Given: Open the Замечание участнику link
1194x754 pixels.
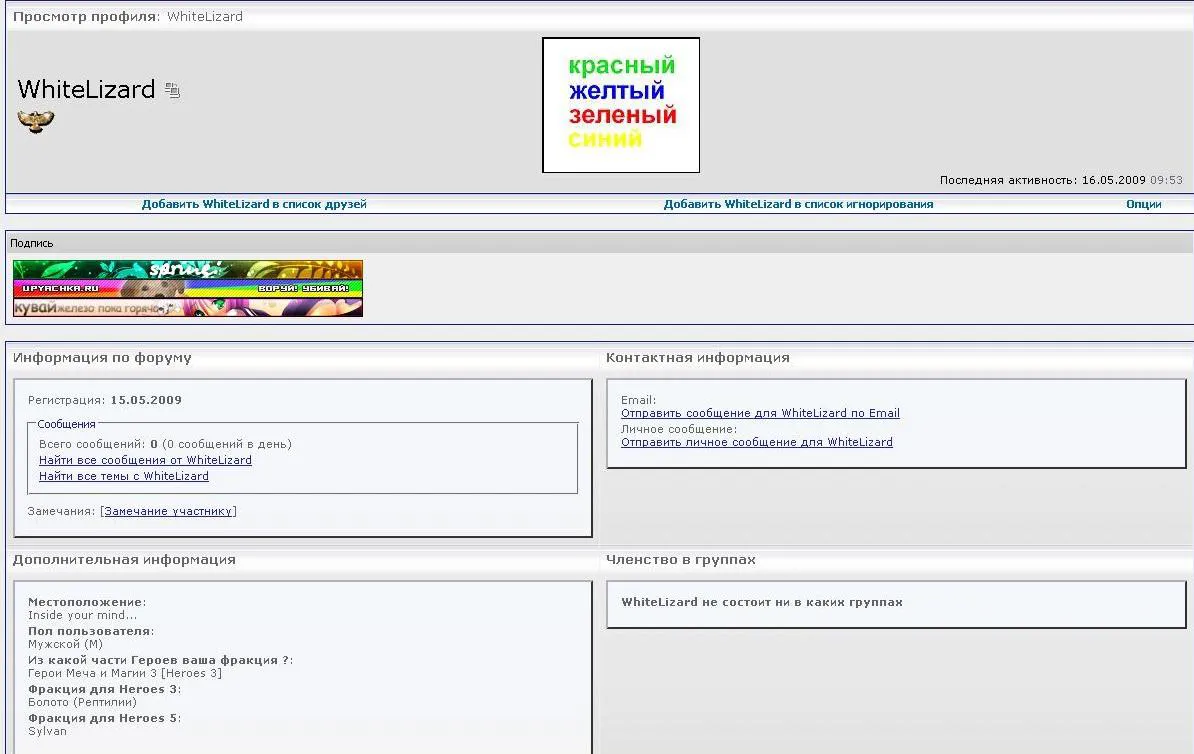Looking at the screenshot, I should point(168,511).
